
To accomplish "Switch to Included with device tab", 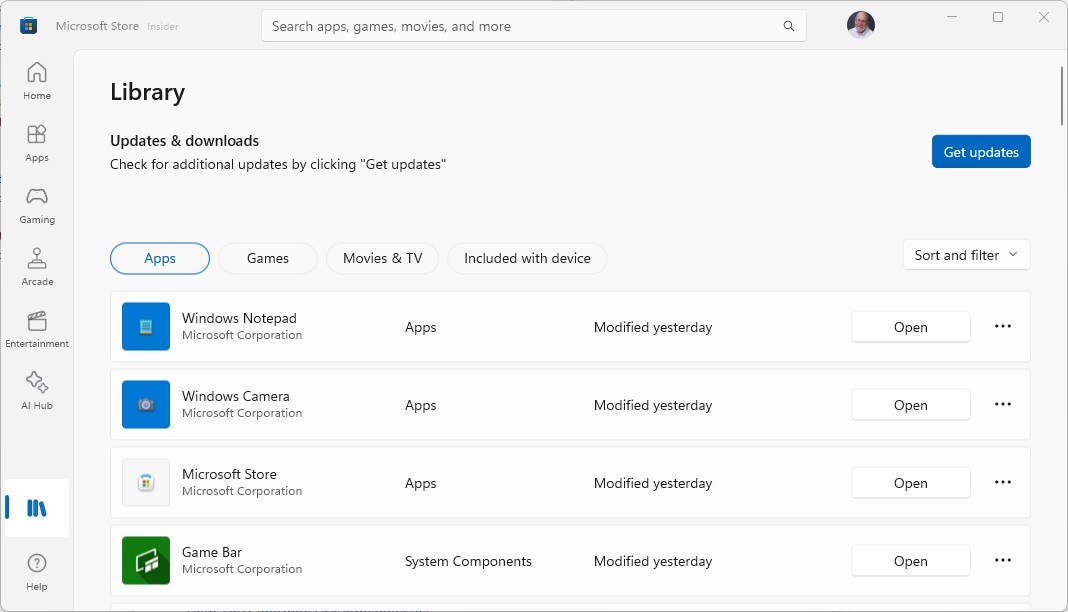I will (527, 259).
